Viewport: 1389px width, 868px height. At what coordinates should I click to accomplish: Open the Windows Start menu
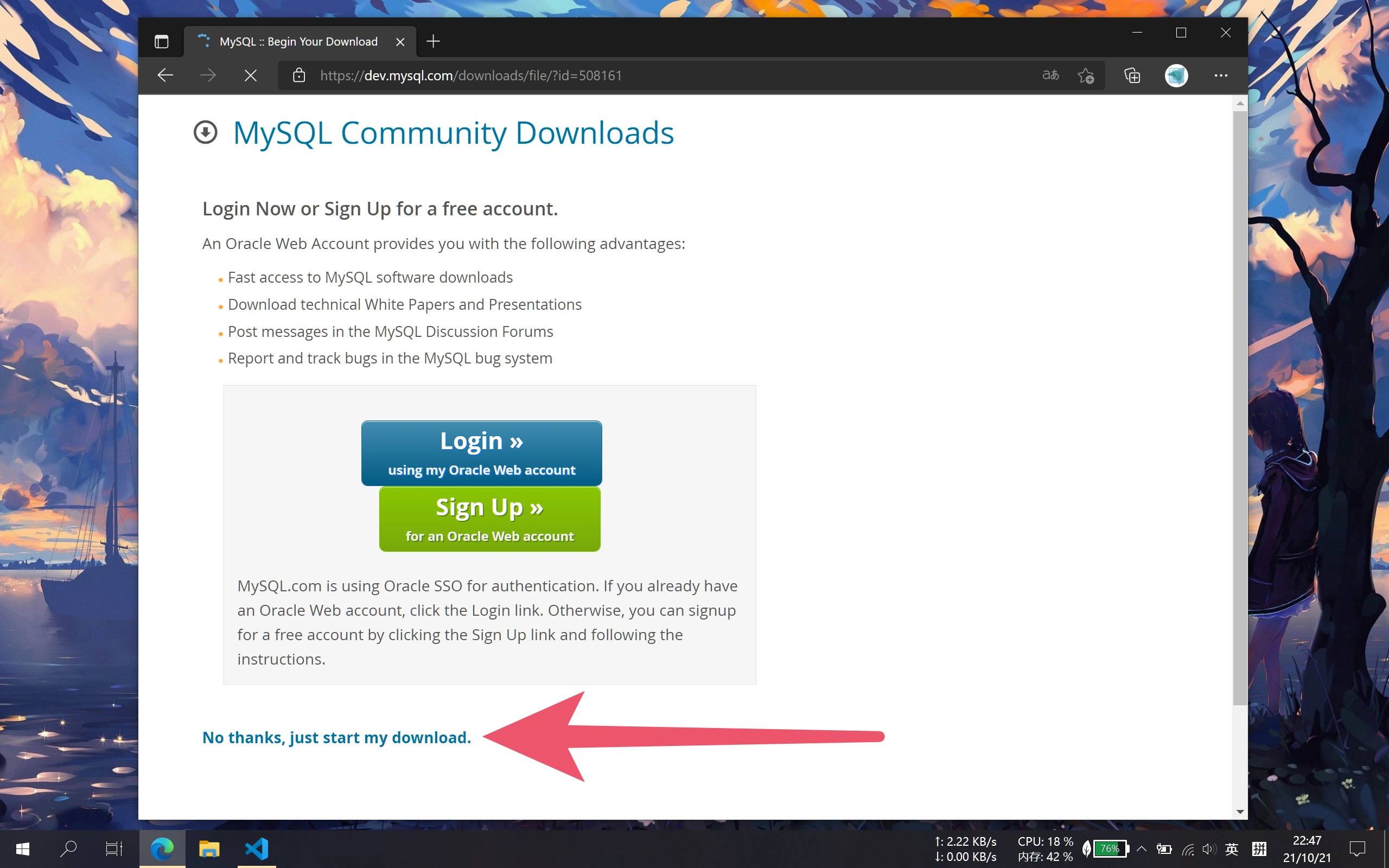(23, 848)
